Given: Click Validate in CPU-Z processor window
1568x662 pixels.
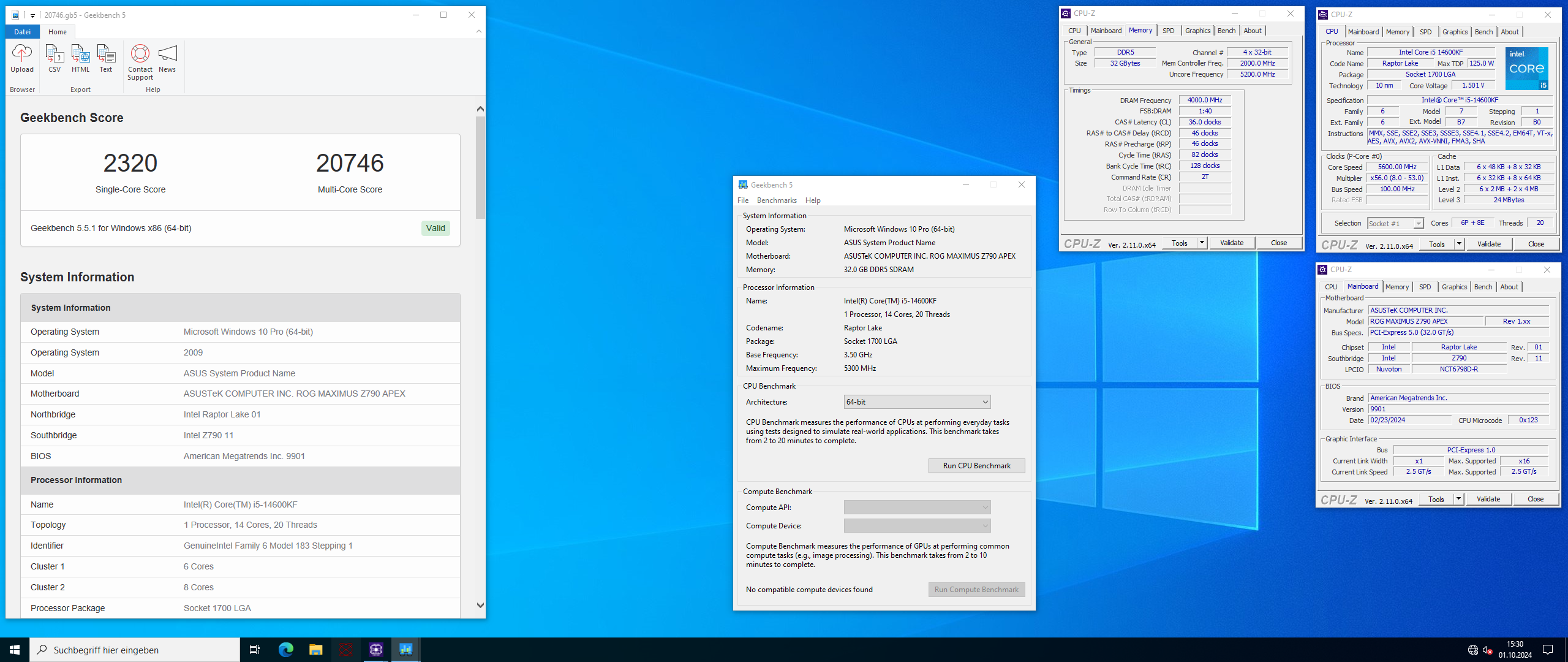Looking at the screenshot, I should [1488, 245].
